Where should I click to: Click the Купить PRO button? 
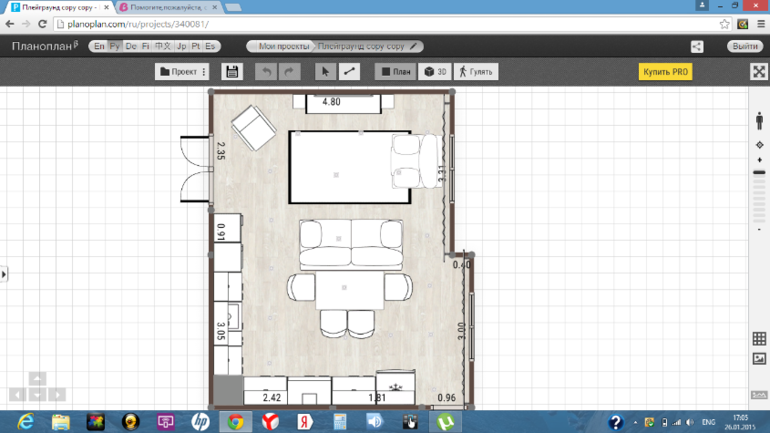(x=665, y=72)
